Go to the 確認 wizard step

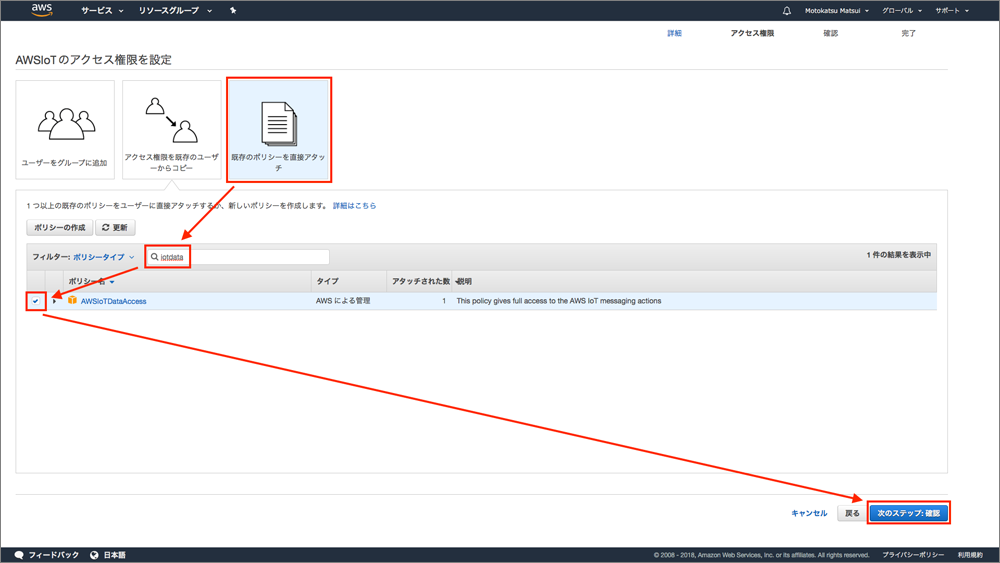coord(830,33)
